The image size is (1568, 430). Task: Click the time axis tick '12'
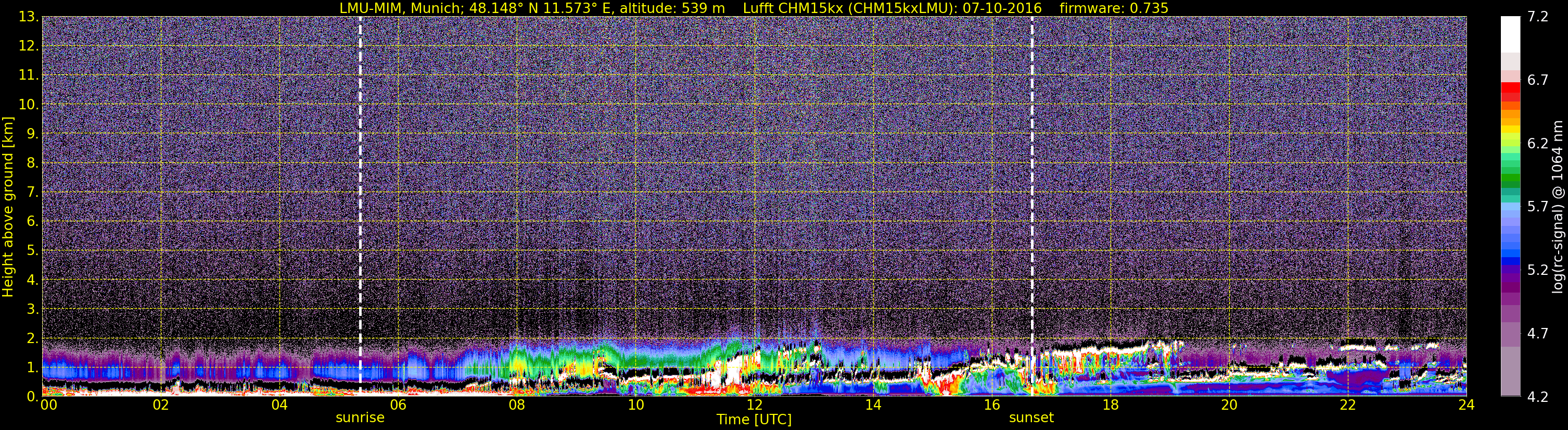point(754,405)
